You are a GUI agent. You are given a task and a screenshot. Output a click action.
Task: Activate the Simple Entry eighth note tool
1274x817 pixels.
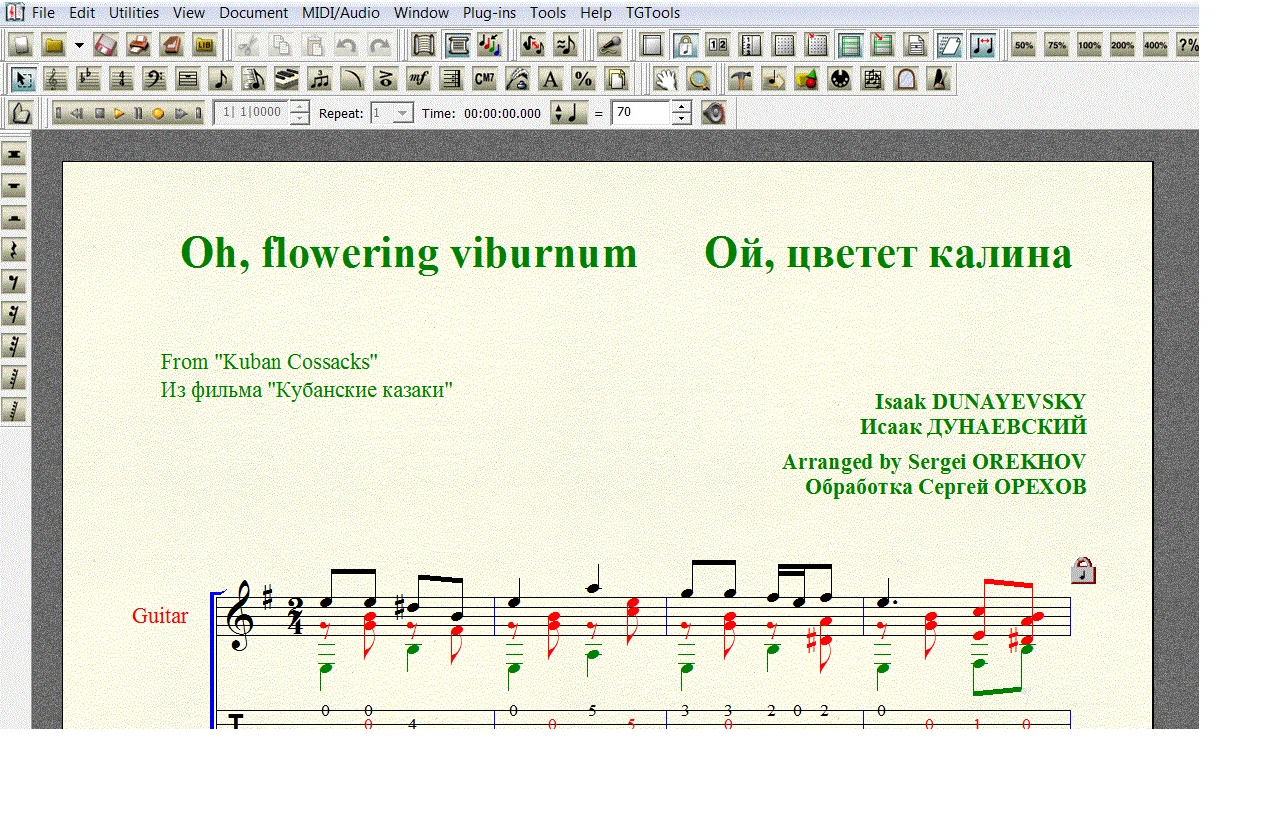[x=220, y=79]
